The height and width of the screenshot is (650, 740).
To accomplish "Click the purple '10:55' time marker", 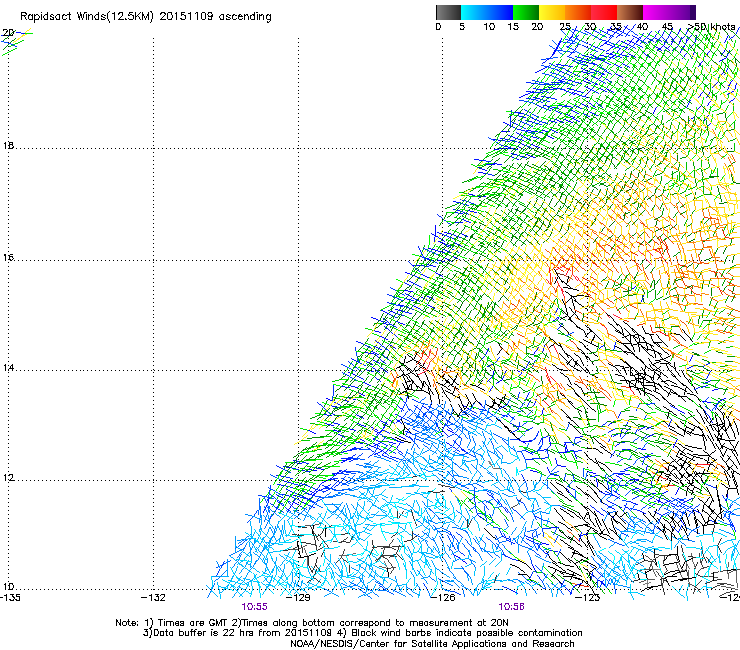I will [254, 607].
